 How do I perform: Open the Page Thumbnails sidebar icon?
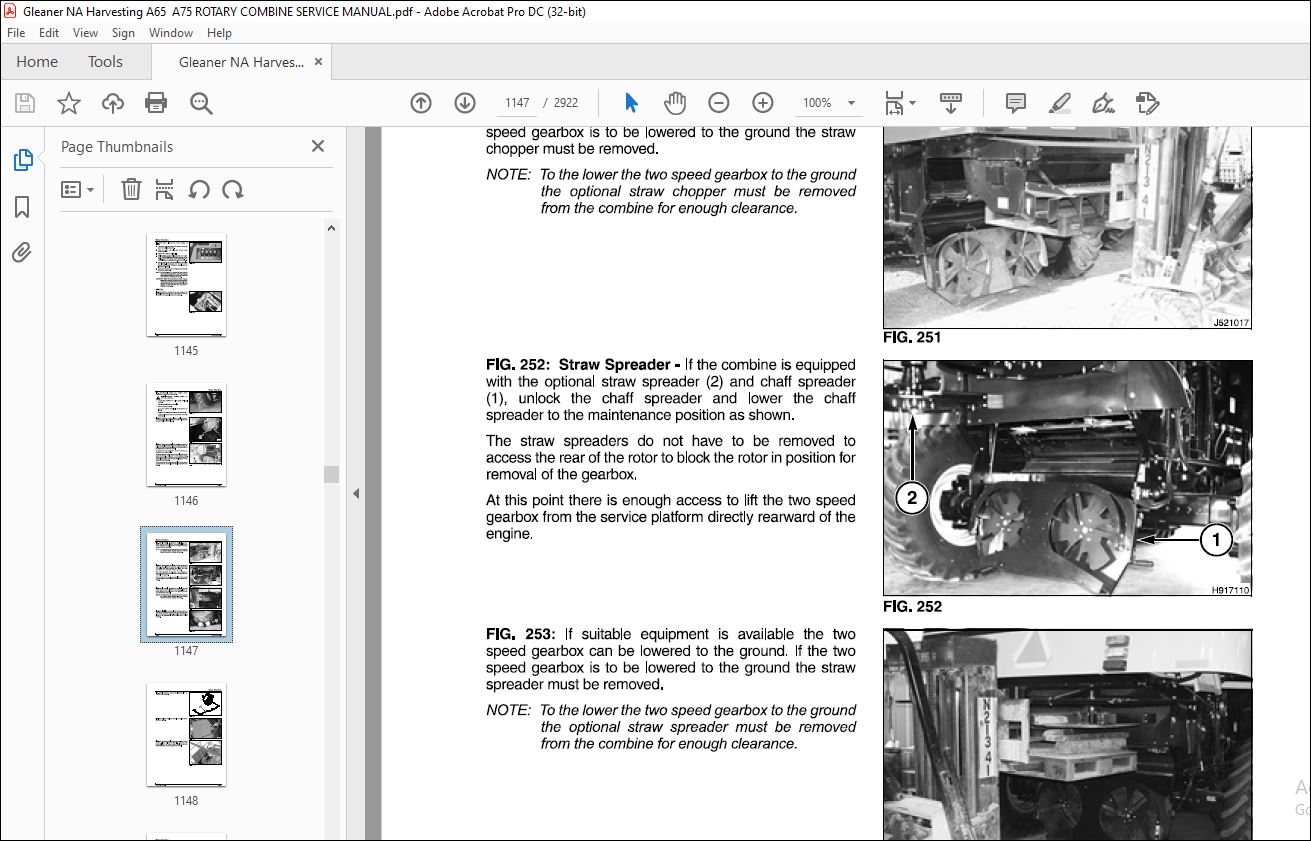click(22, 159)
